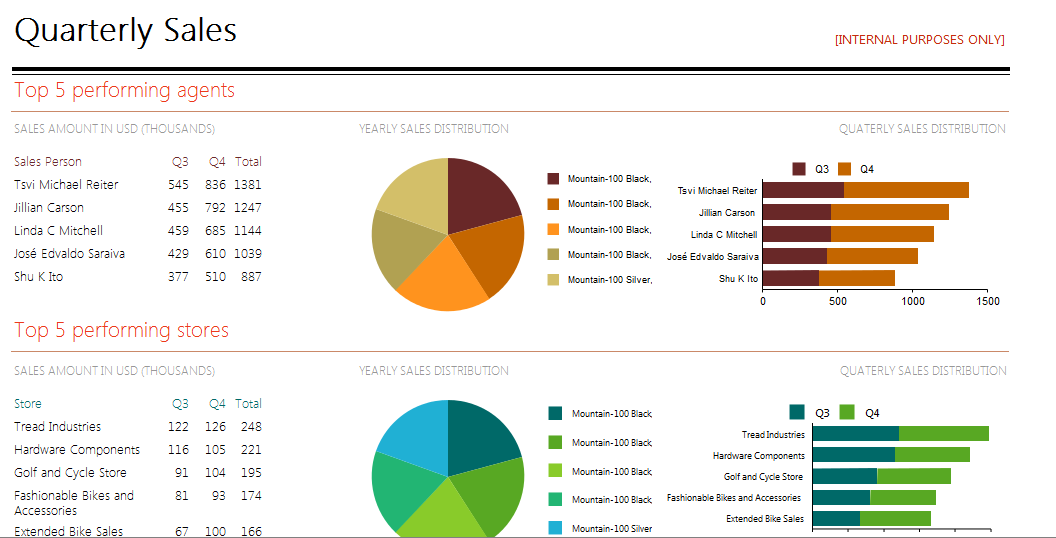Click the Q4 bar segment for Hardware Components
The width and height of the screenshot is (1056, 538).
tap(933, 455)
